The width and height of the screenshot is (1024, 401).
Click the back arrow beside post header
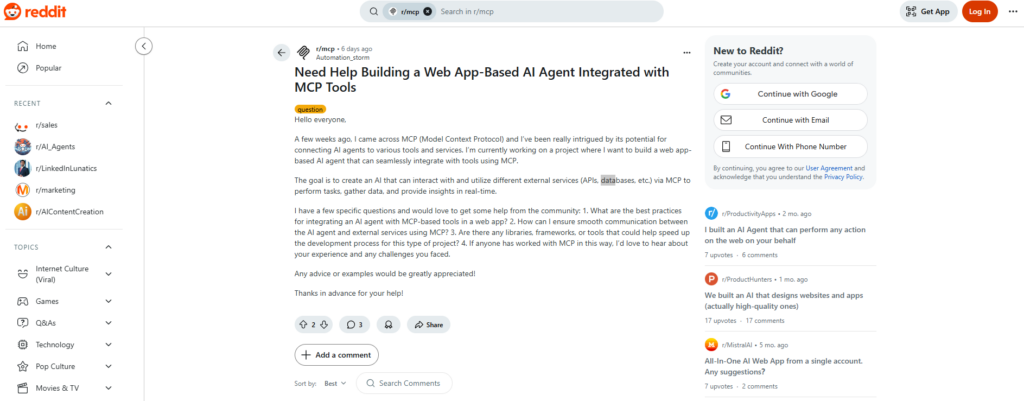coord(281,52)
